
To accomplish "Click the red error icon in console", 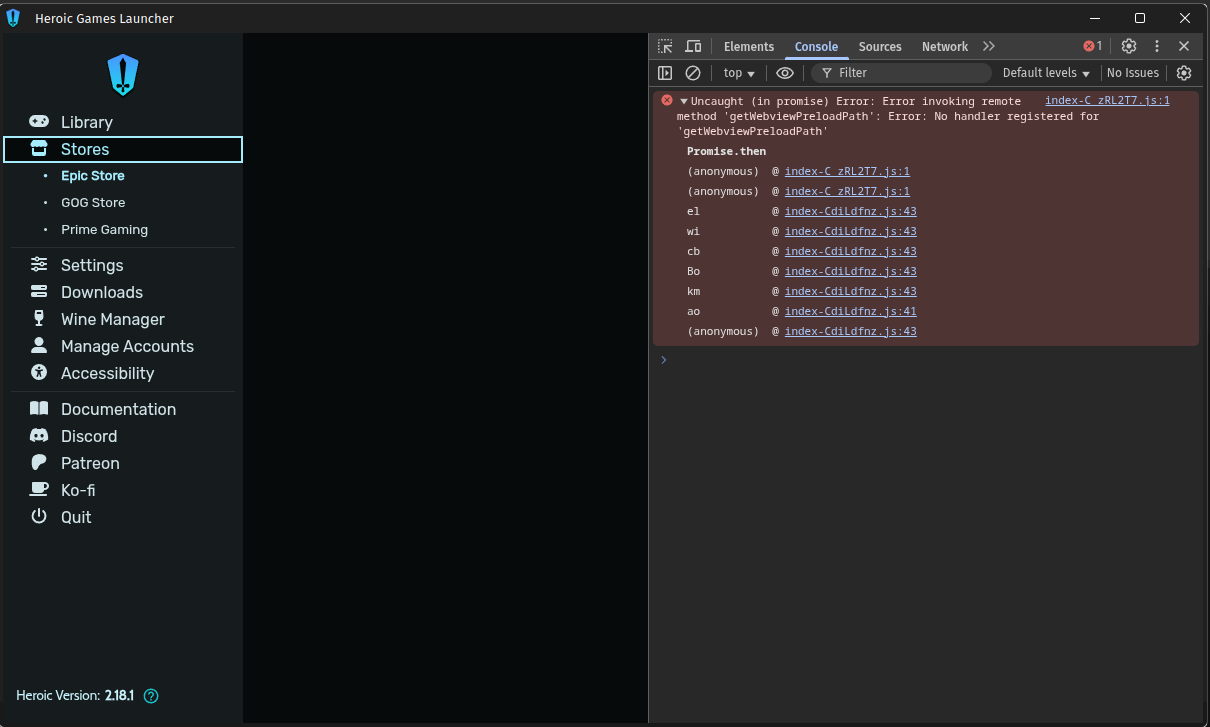I will pos(667,100).
